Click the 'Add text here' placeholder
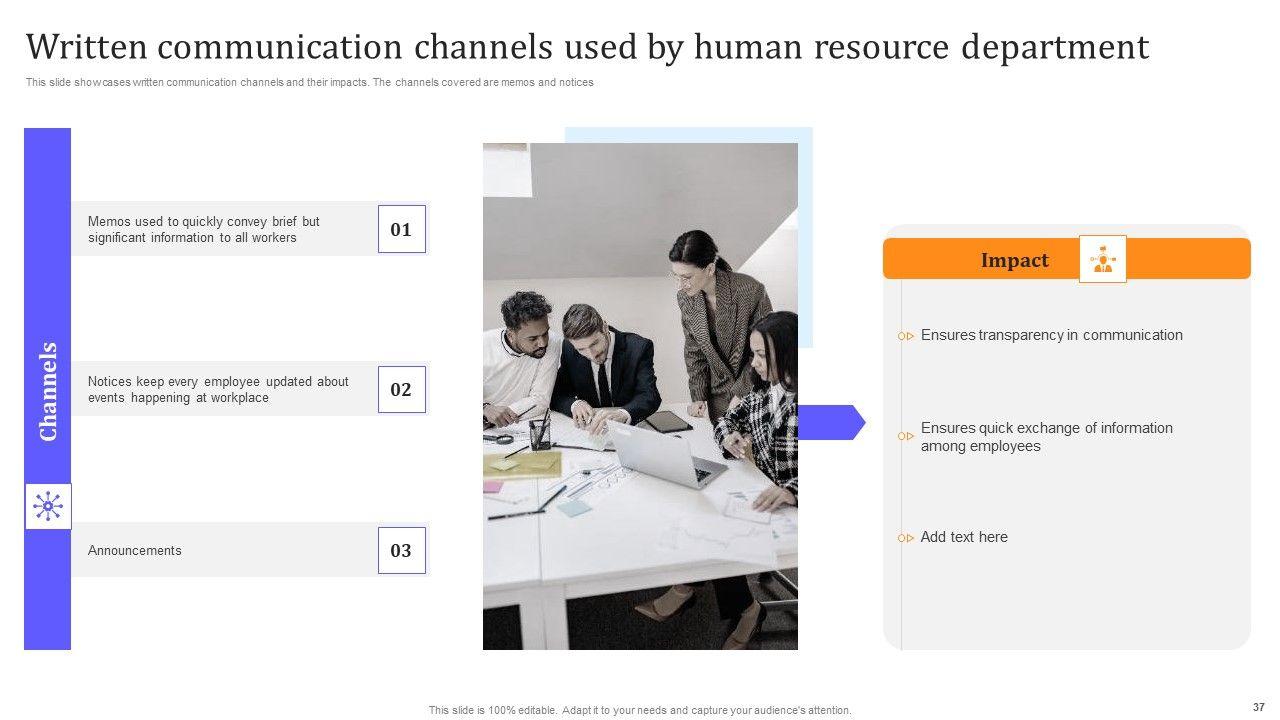 pyautogui.click(x=964, y=537)
